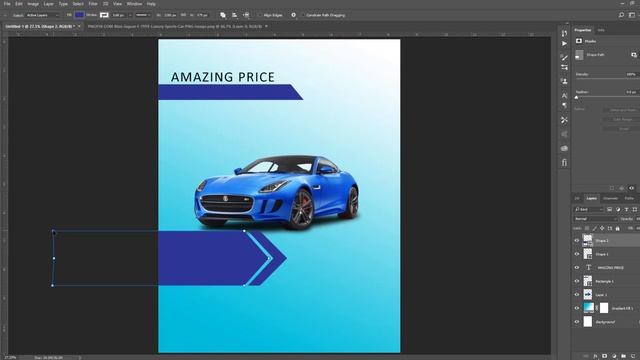Viewport: 640px width, 360px height.
Task: Click the apply mask icon in Properties
Action: point(621,188)
